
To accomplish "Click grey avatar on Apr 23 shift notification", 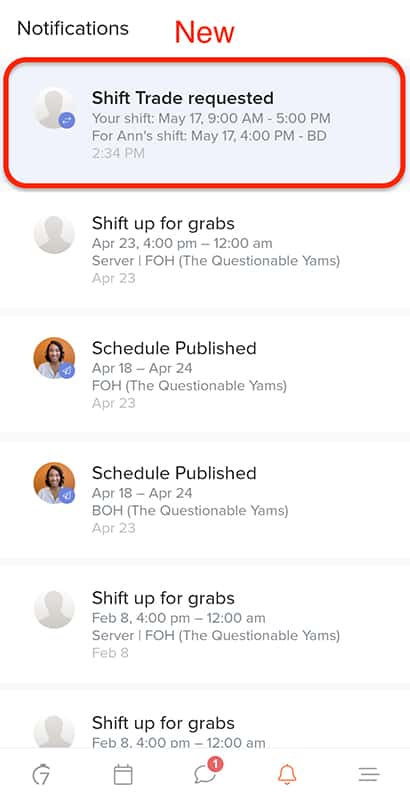I will tap(54, 234).
